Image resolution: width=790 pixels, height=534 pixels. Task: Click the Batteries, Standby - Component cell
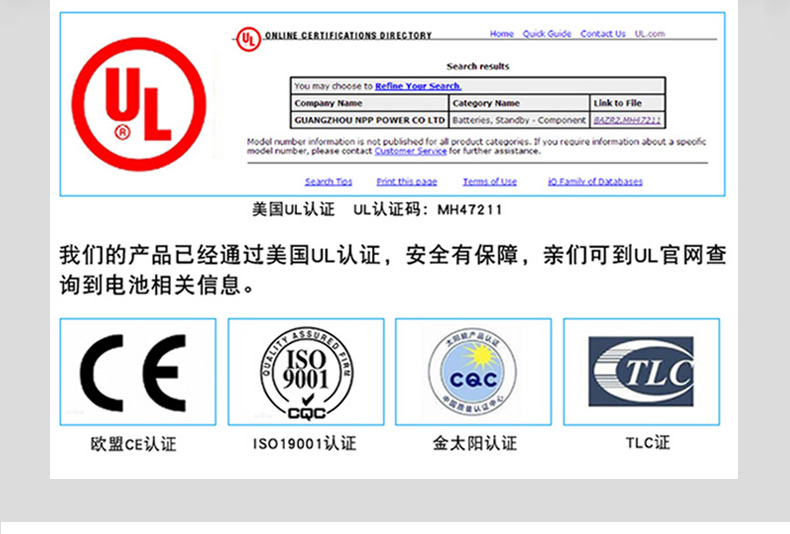tap(519, 120)
